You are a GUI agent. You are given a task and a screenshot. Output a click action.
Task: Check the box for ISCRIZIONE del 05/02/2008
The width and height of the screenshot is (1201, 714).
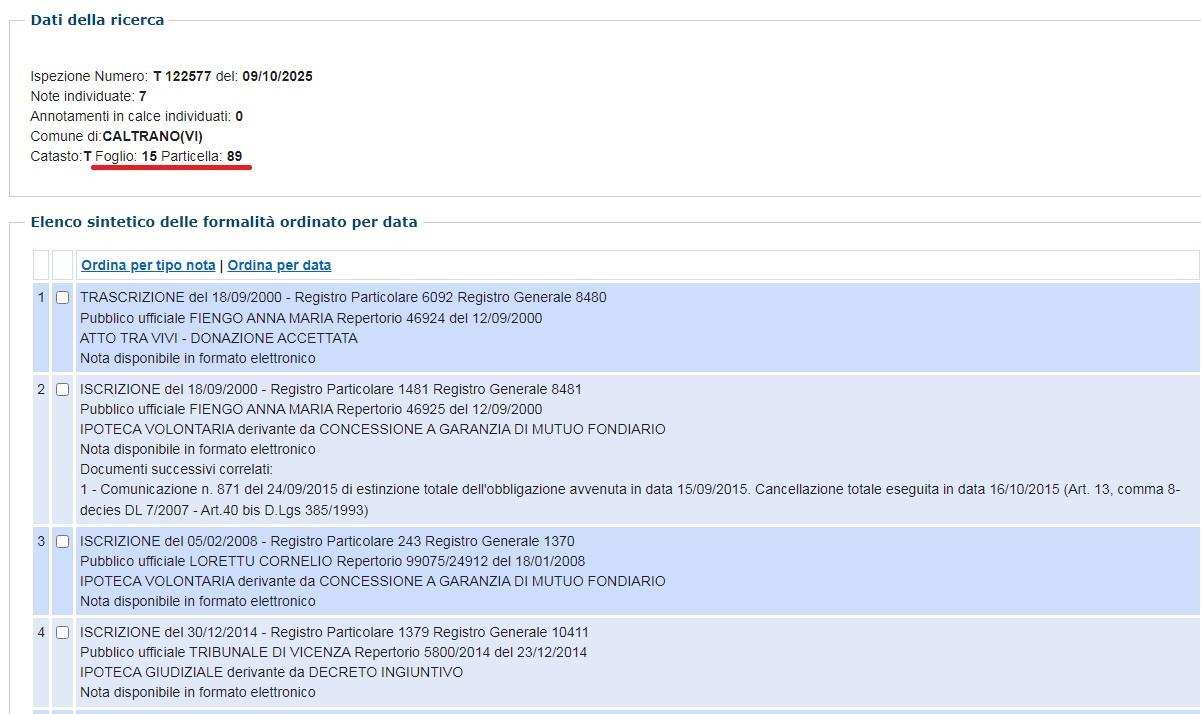(x=62, y=542)
